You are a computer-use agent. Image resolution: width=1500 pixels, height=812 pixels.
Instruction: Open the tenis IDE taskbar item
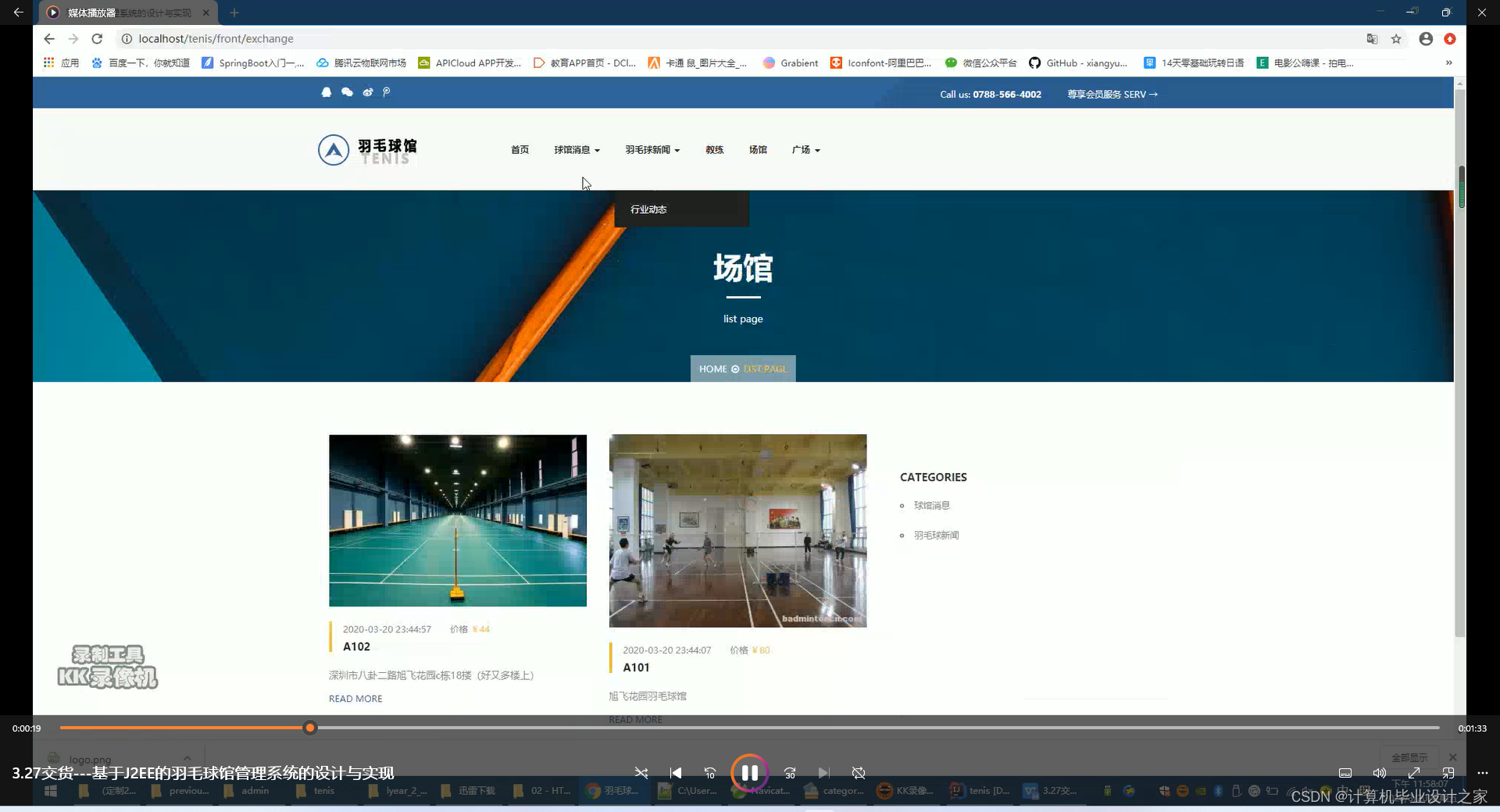coord(980,791)
